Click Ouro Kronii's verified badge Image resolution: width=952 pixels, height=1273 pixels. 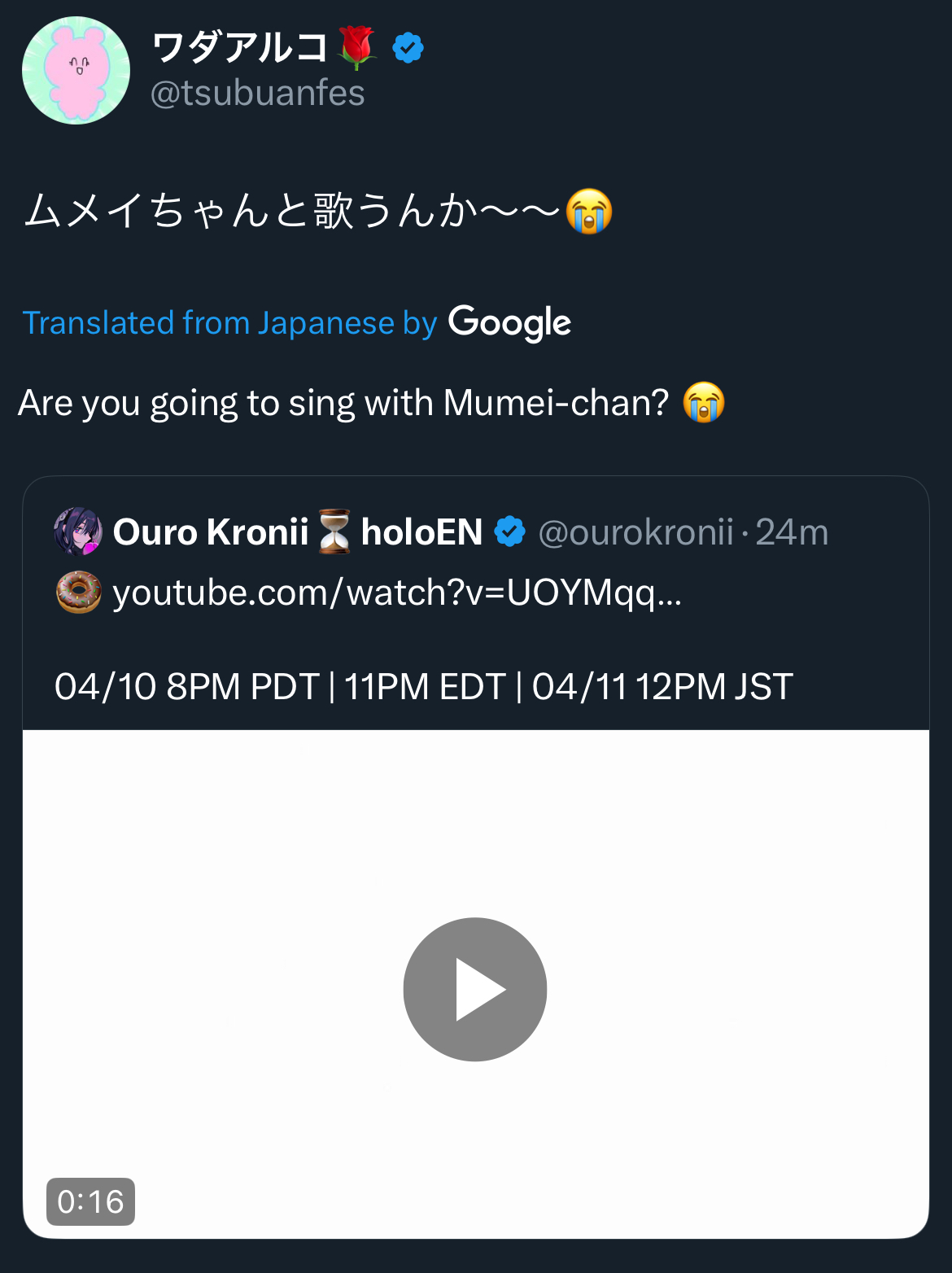pyautogui.click(x=510, y=532)
